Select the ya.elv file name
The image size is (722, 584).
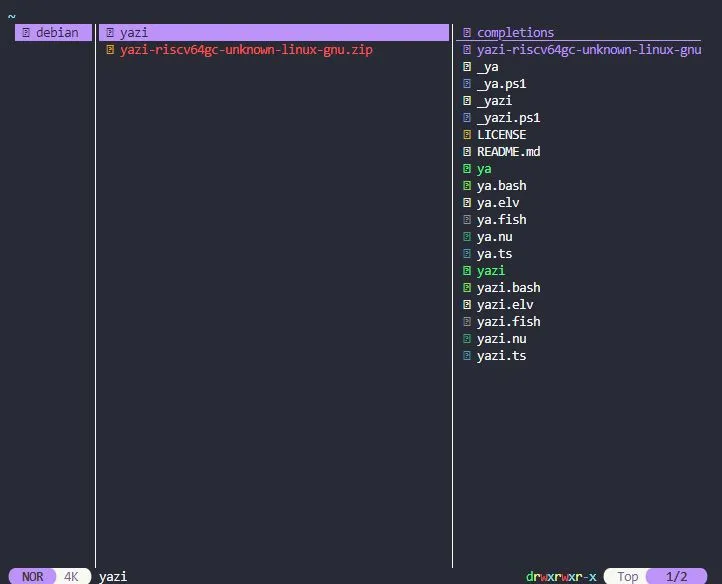tap(498, 203)
